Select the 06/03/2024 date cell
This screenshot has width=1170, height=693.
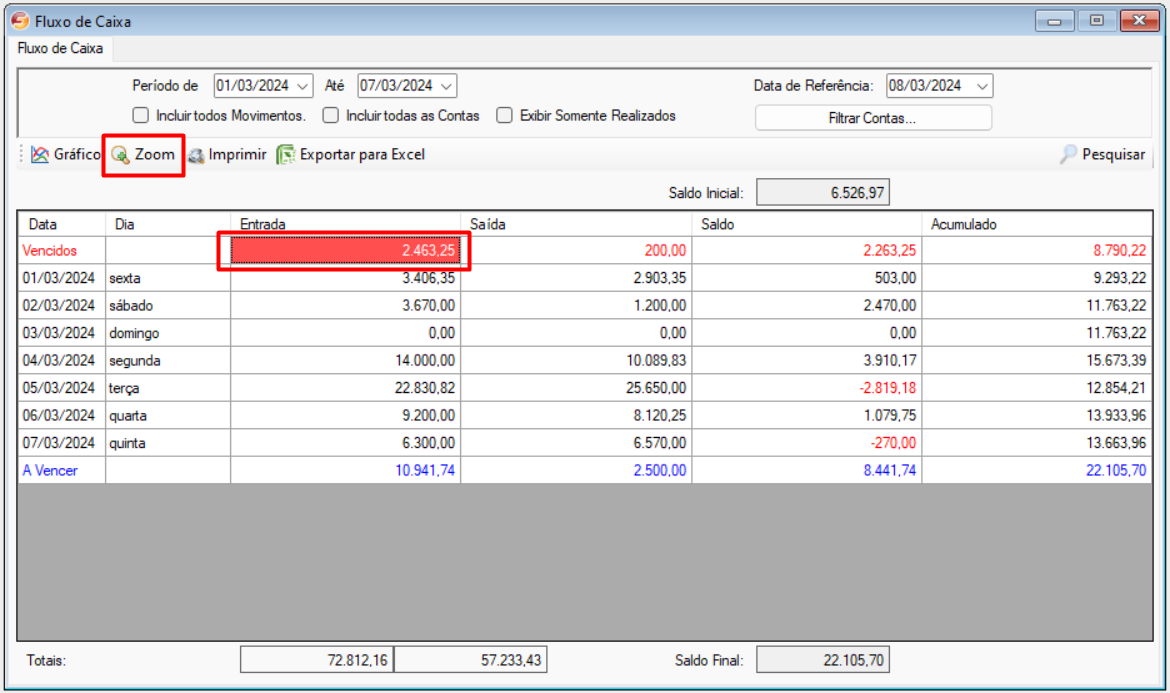62,416
